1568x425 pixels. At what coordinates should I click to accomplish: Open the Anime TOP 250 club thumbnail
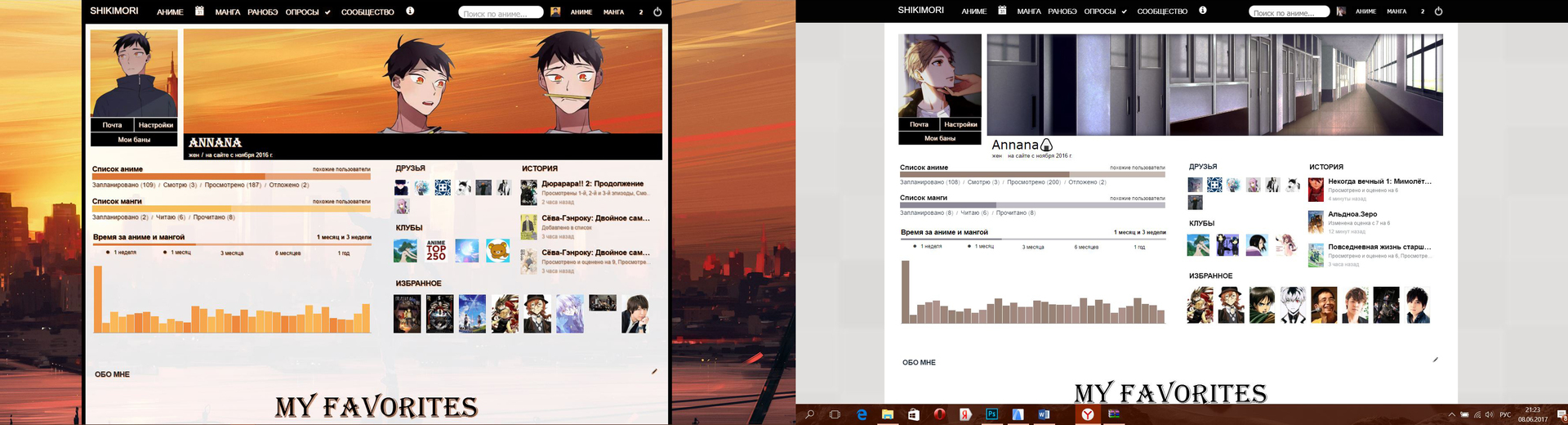436,251
